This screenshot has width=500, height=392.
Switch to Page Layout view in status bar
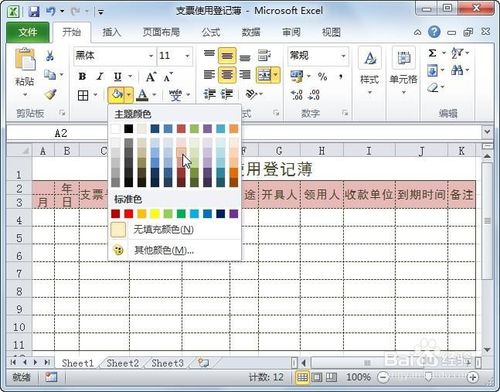(317, 377)
